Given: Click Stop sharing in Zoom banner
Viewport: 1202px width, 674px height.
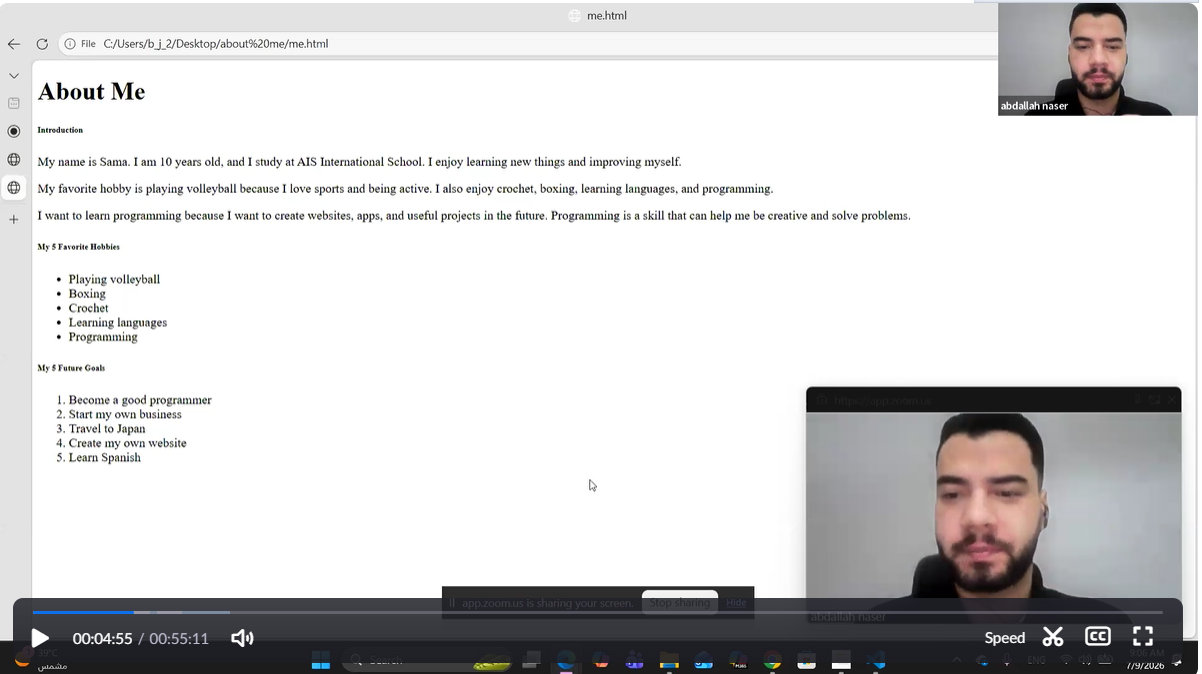Looking at the screenshot, I should [x=679, y=602].
